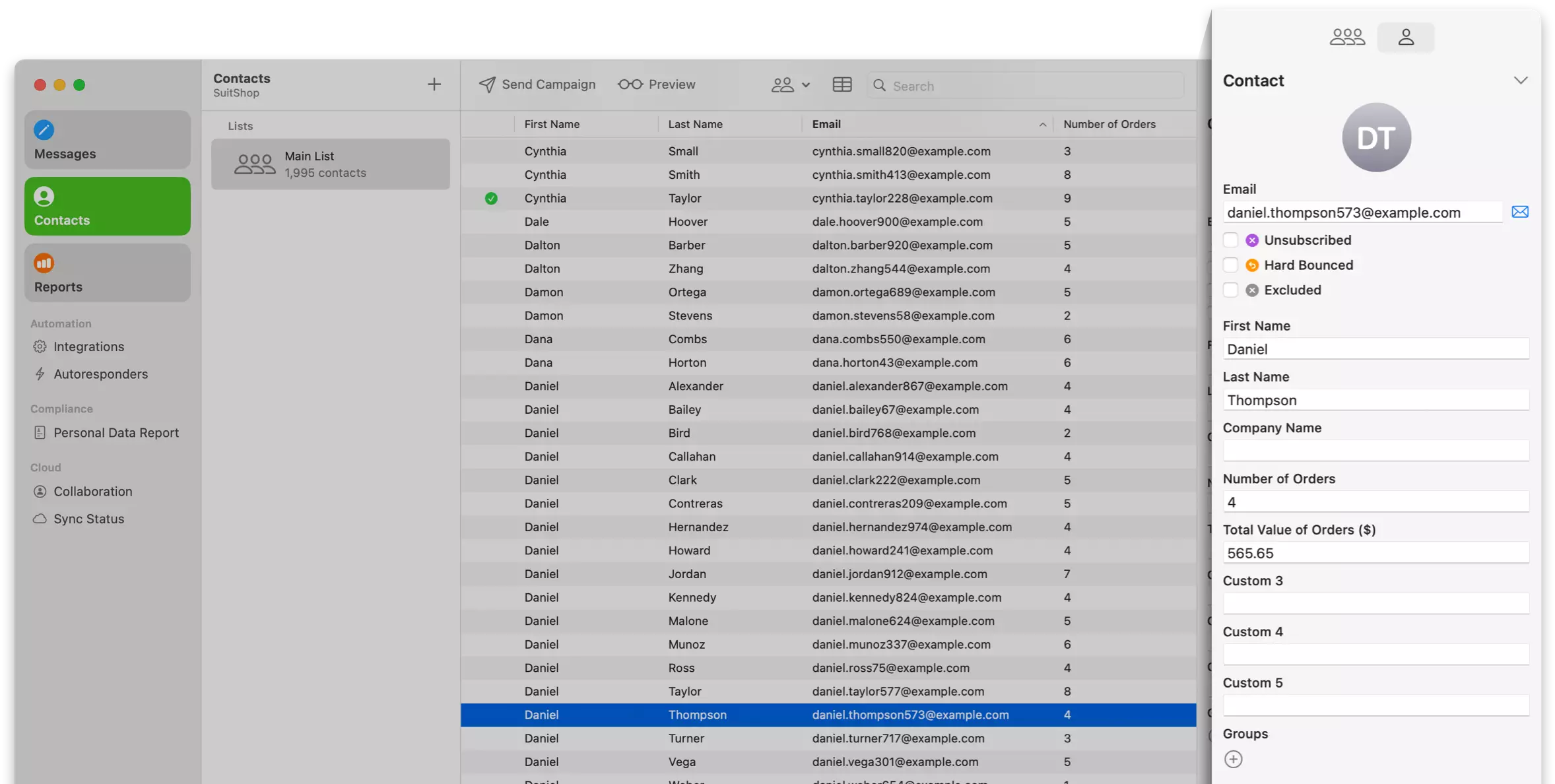Image resolution: width=1555 pixels, height=784 pixels.
Task: Switch inspector to single contact tab
Action: (x=1406, y=36)
